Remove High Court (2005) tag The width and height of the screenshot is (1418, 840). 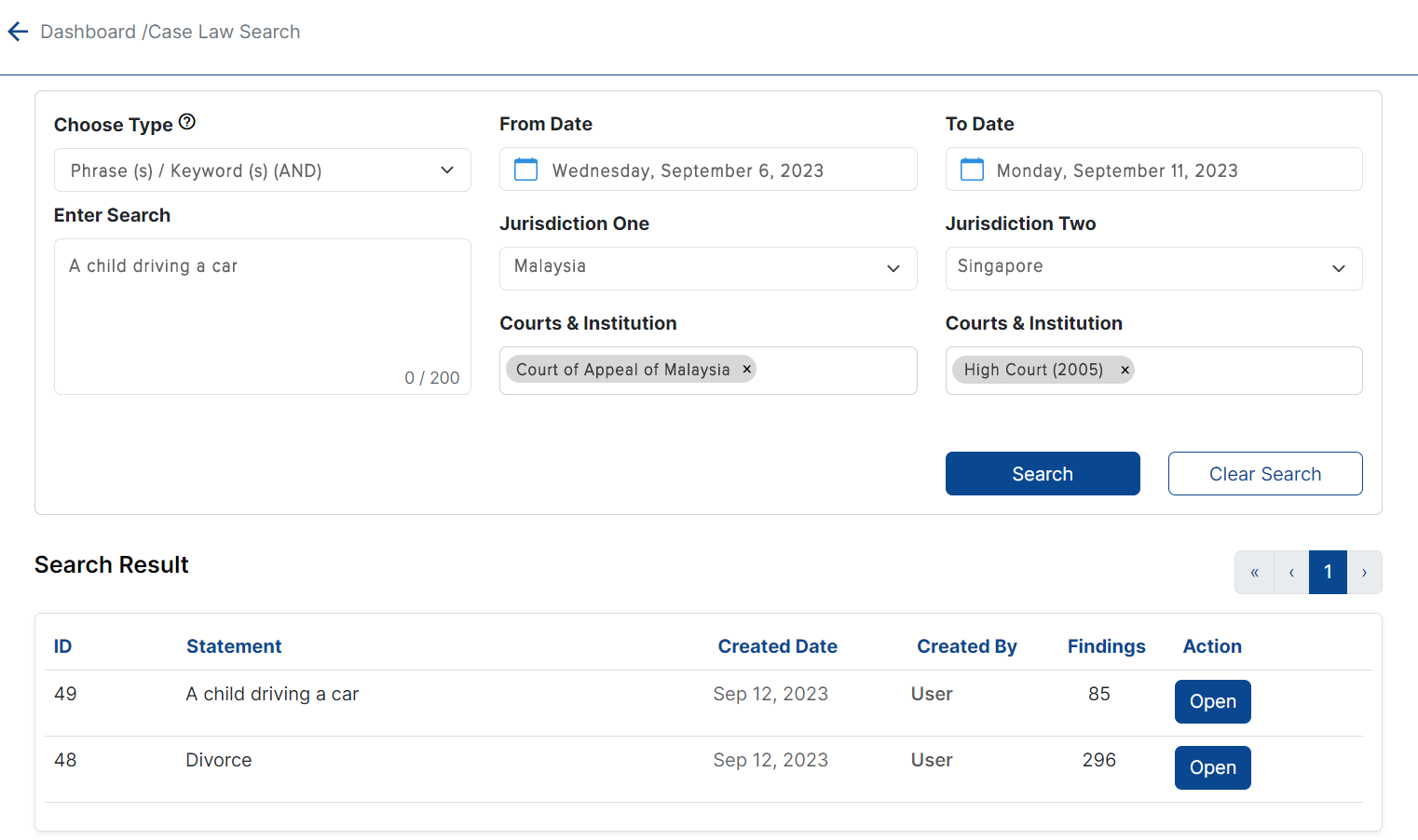tap(1125, 370)
